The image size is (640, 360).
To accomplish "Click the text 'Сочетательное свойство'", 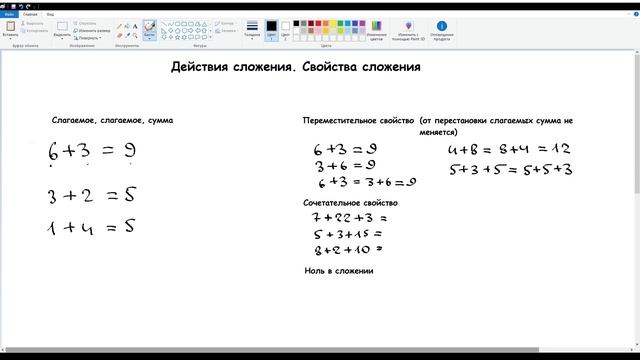I will (x=350, y=203).
